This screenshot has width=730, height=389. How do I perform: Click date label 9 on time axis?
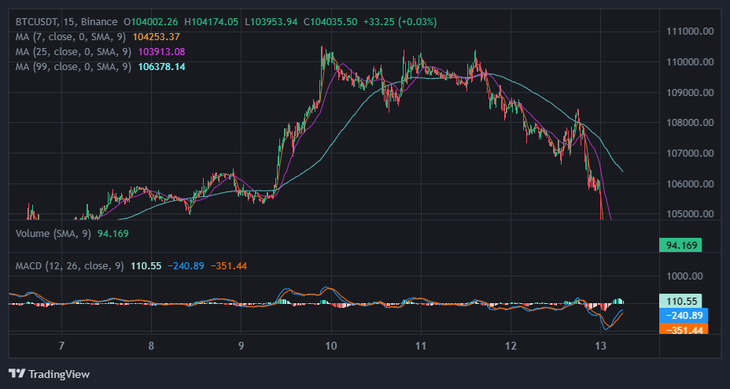click(241, 346)
